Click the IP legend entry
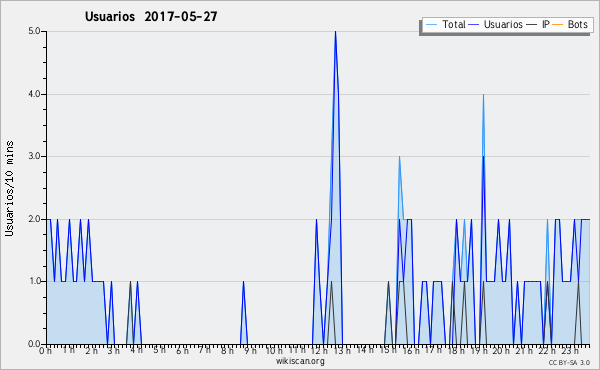This screenshot has height=370, width=600. pyautogui.click(x=538, y=24)
